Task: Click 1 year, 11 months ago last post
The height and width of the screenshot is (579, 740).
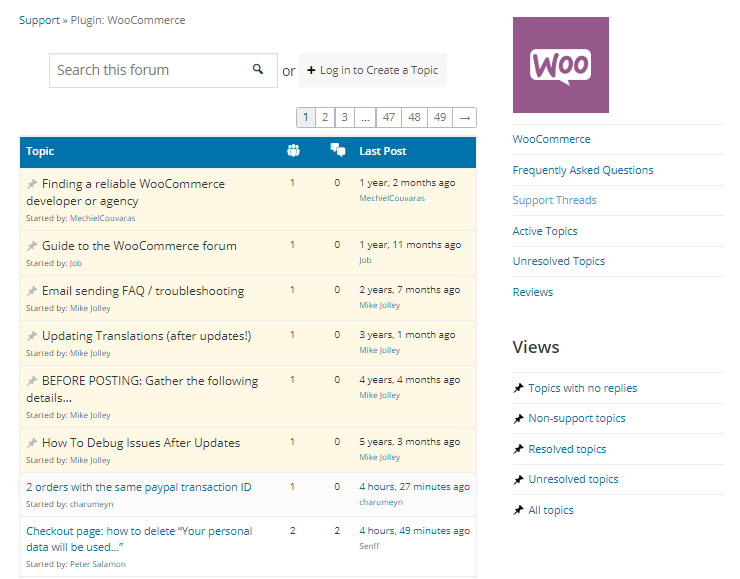Action: [x=410, y=245]
